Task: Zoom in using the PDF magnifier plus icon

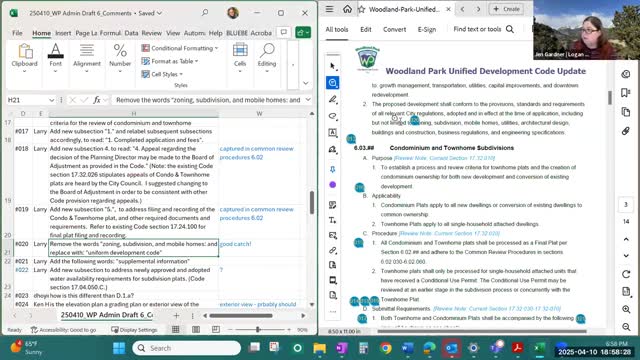Action: pyautogui.click(x=626, y=309)
